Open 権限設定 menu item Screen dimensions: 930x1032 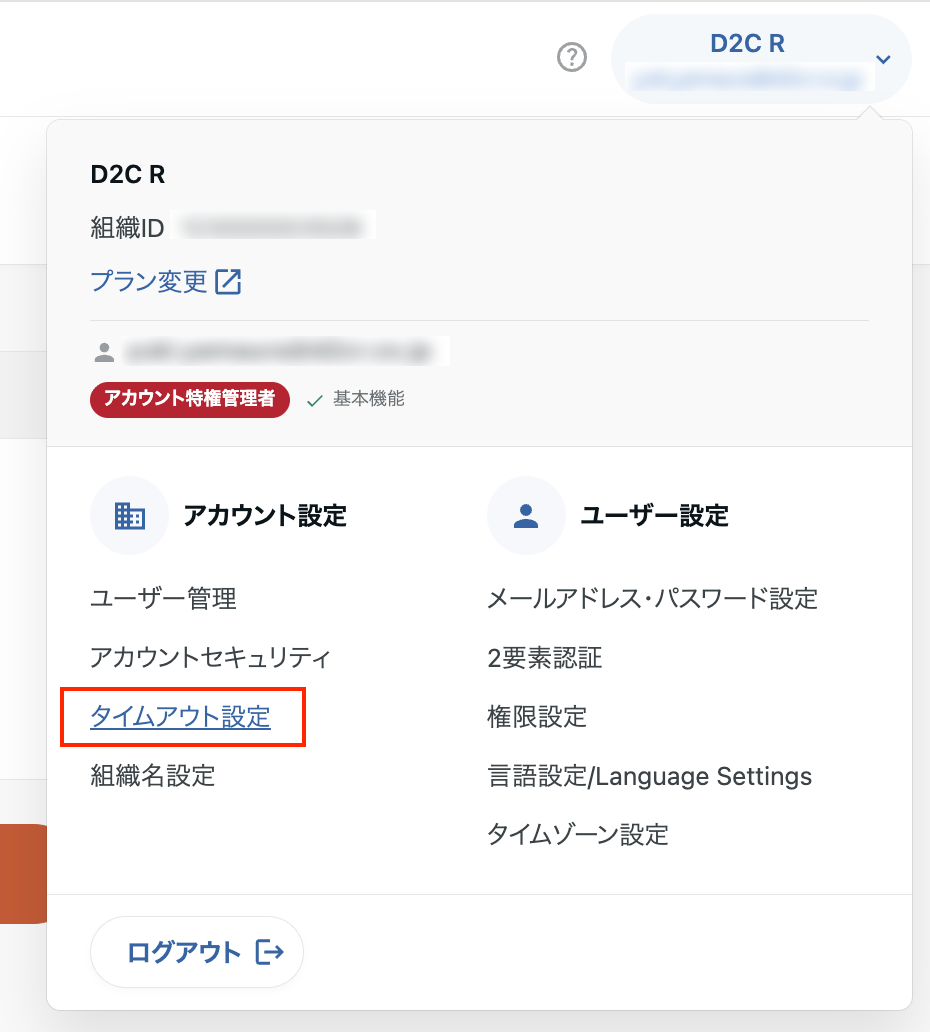coord(536,717)
